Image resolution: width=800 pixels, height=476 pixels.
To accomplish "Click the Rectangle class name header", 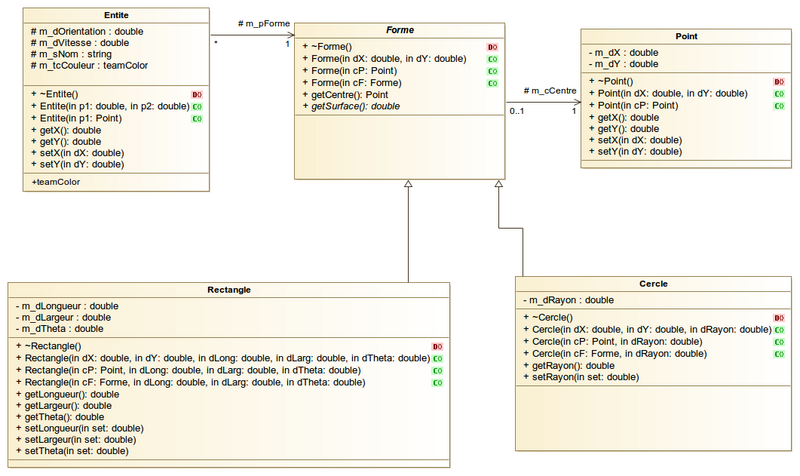I will coord(229,290).
